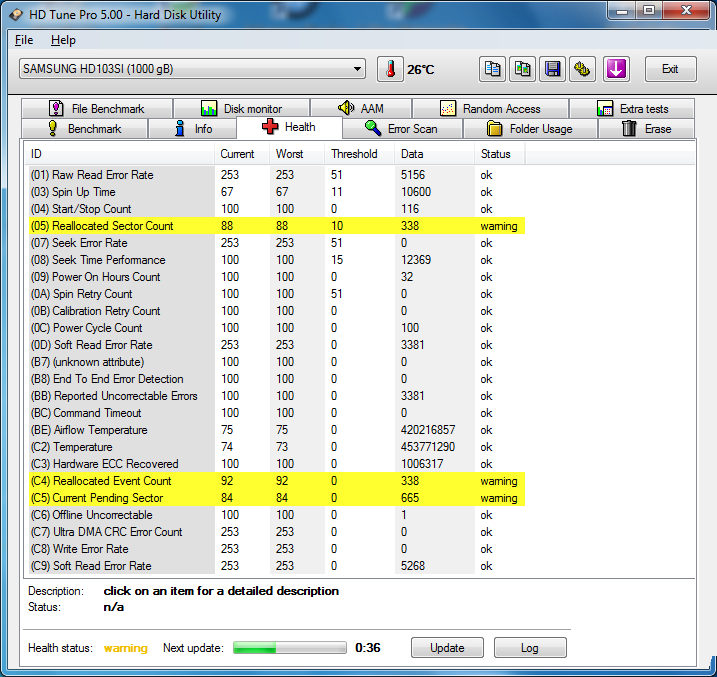This screenshot has height=677, width=717.
Task: Open the Erase tab
Action: tap(647, 129)
